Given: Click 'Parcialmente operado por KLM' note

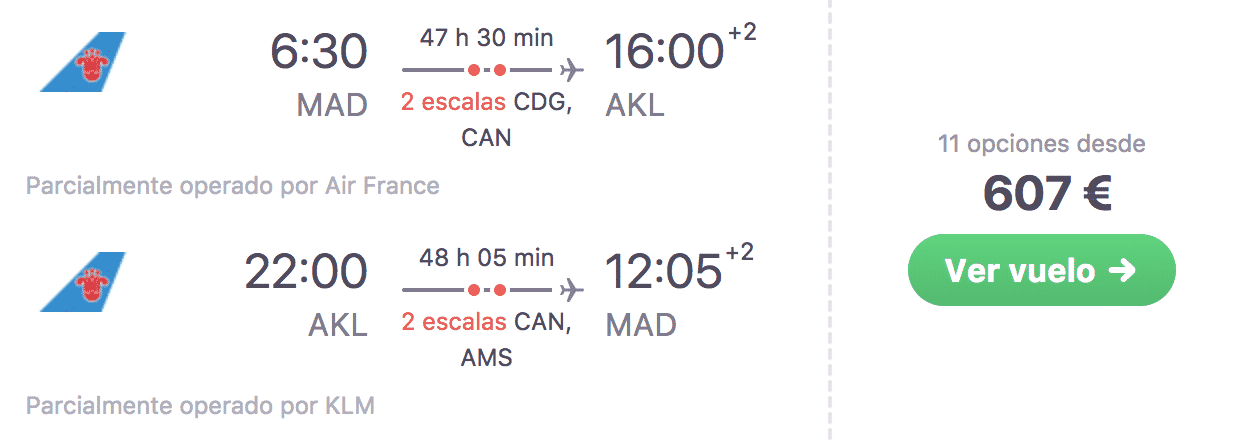Looking at the screenshot, I should 200,406.
